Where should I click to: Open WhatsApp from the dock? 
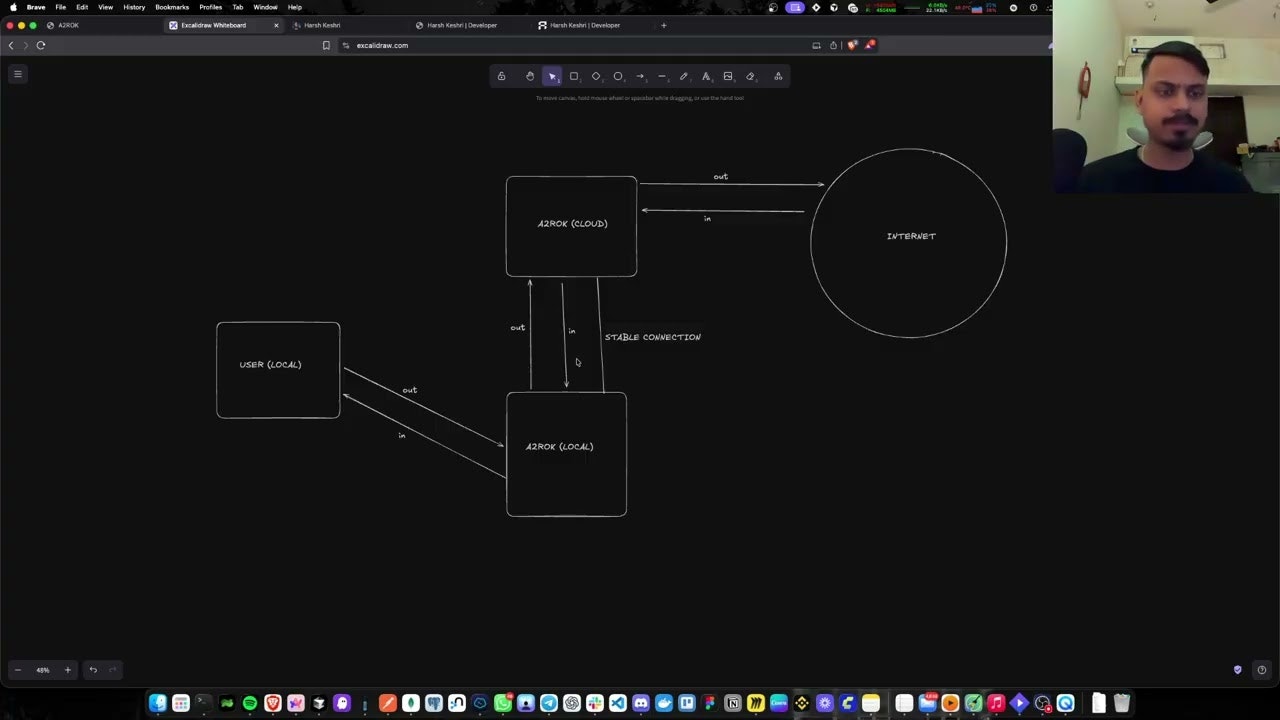[503, 703]
